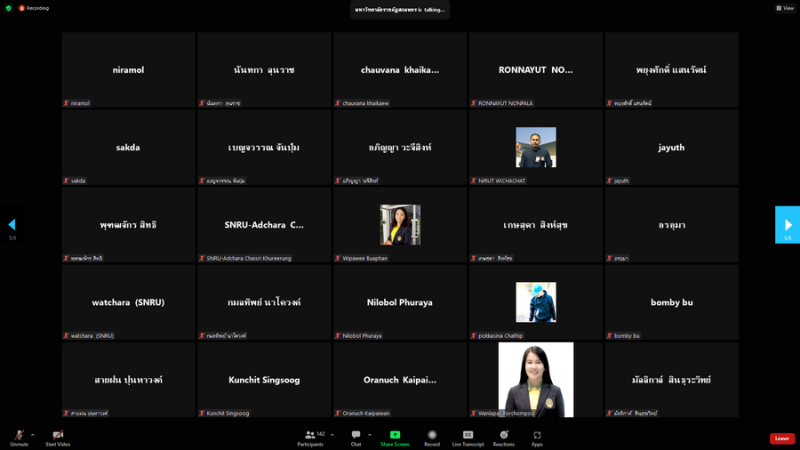Screen dimensions: 800x450
Task: Toggle meeting recording with the Record button
Action: 432,436
